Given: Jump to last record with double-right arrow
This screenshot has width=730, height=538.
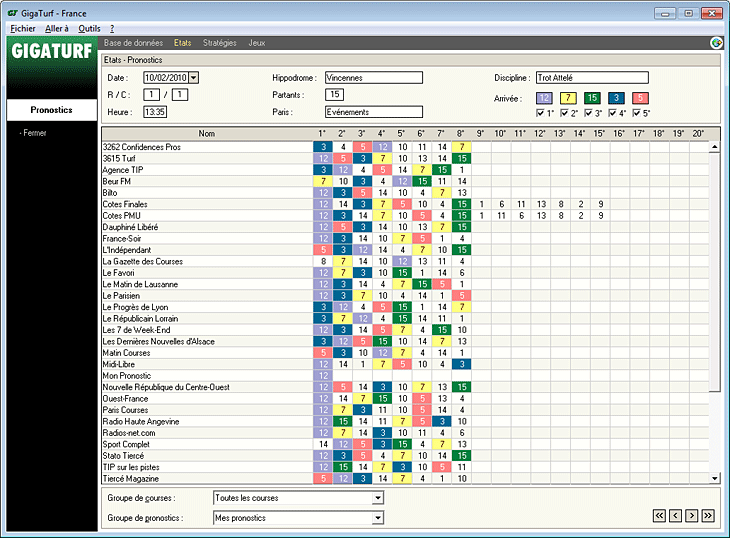Looking at the screenshot, I should [708, 515].
